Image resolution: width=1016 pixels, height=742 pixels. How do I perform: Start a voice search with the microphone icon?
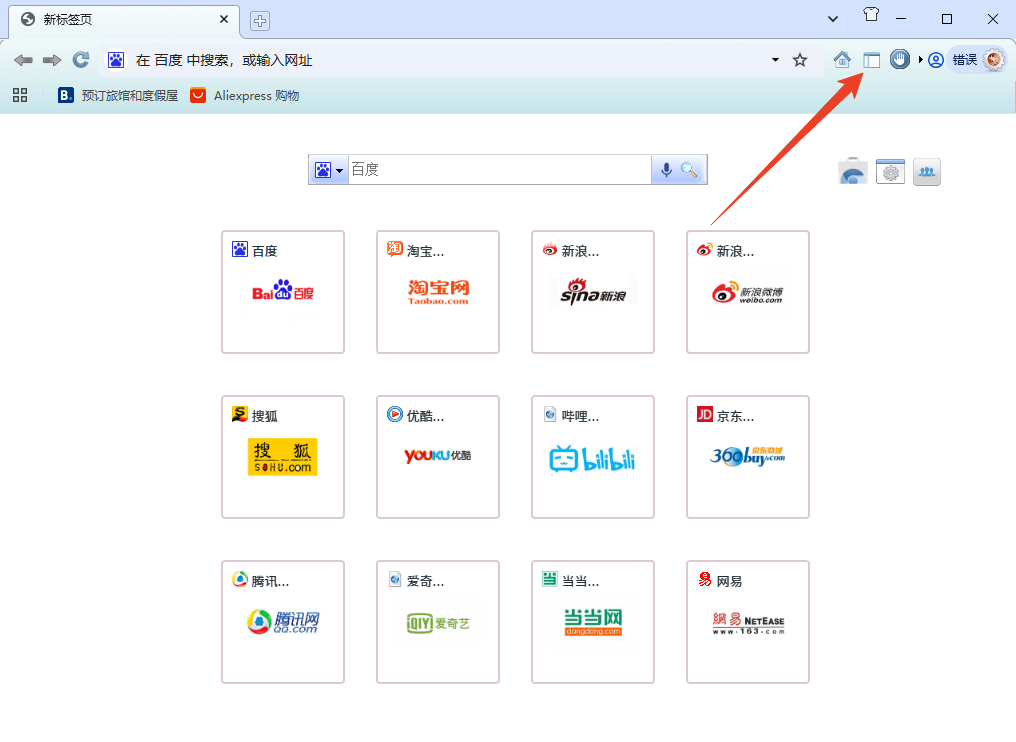667,169
